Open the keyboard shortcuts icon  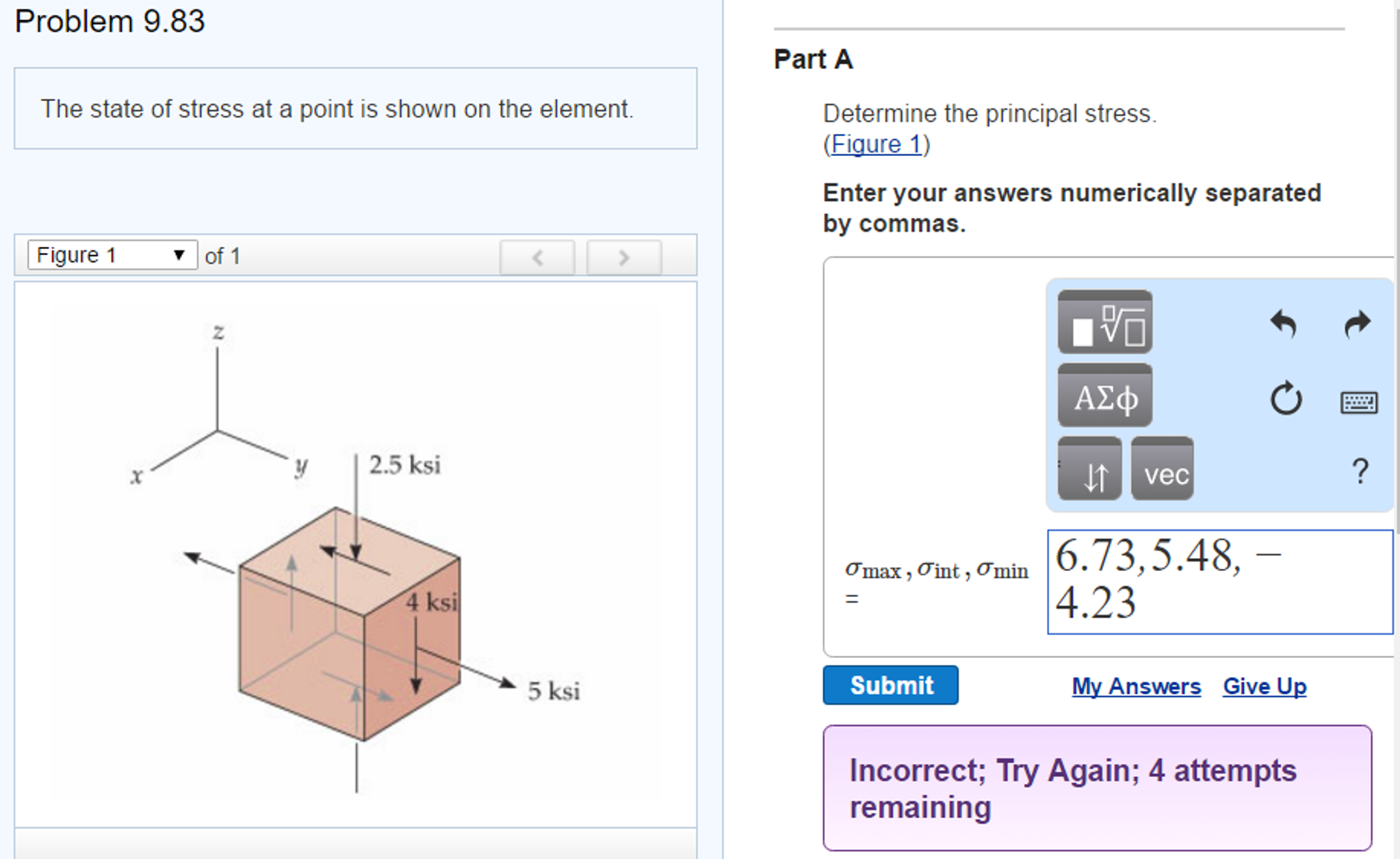click(x=1360, y=404)
